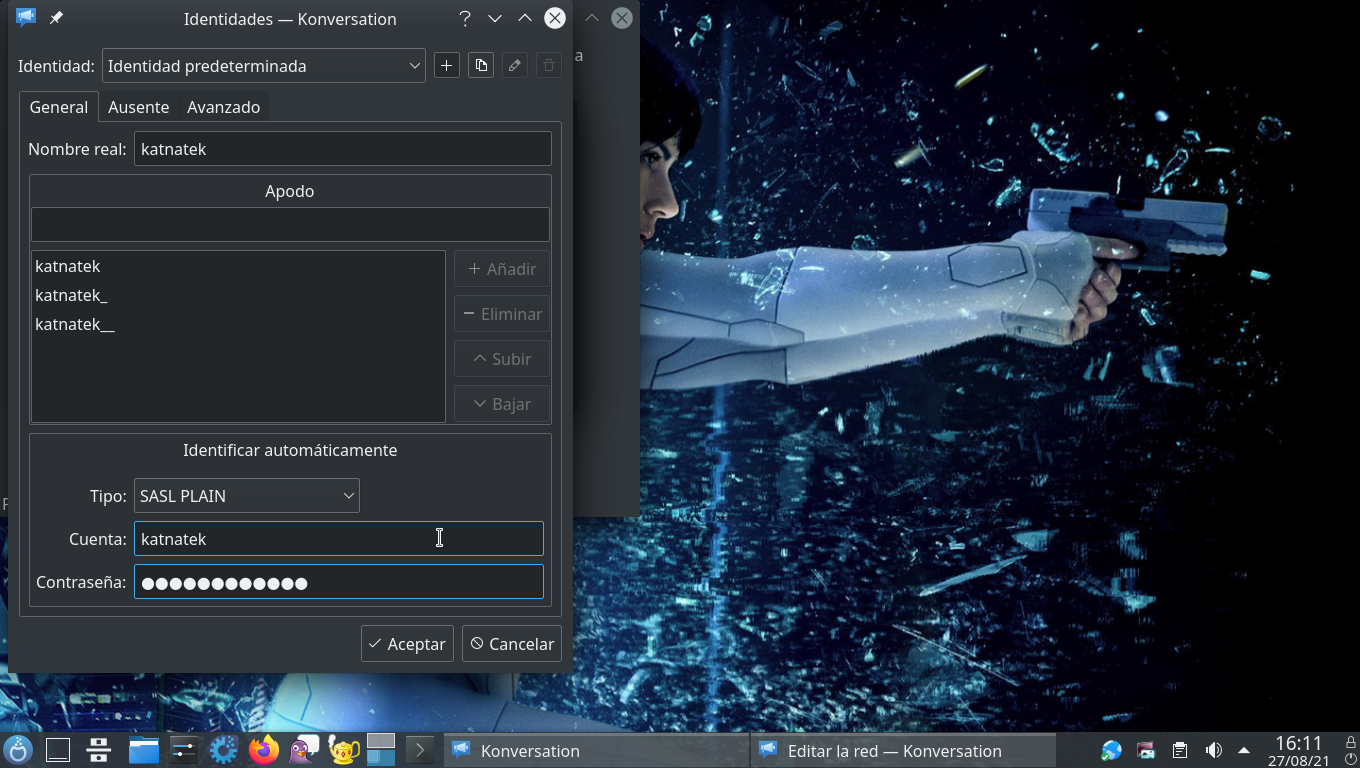Open the golden teapot application in taskbar
Screen dimensions: 1360x768
point(343,749)
